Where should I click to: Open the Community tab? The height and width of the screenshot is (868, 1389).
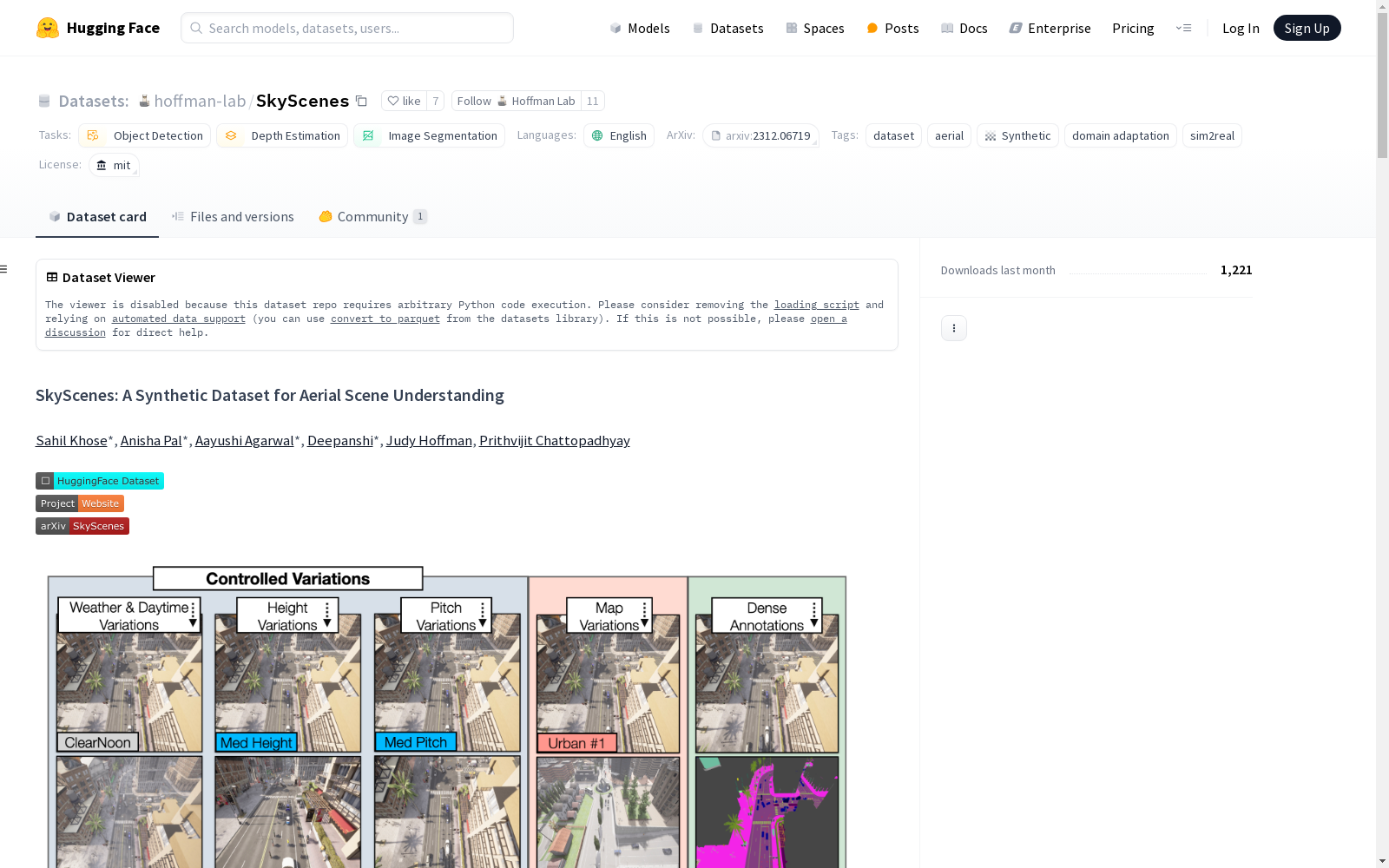[373, 217]
